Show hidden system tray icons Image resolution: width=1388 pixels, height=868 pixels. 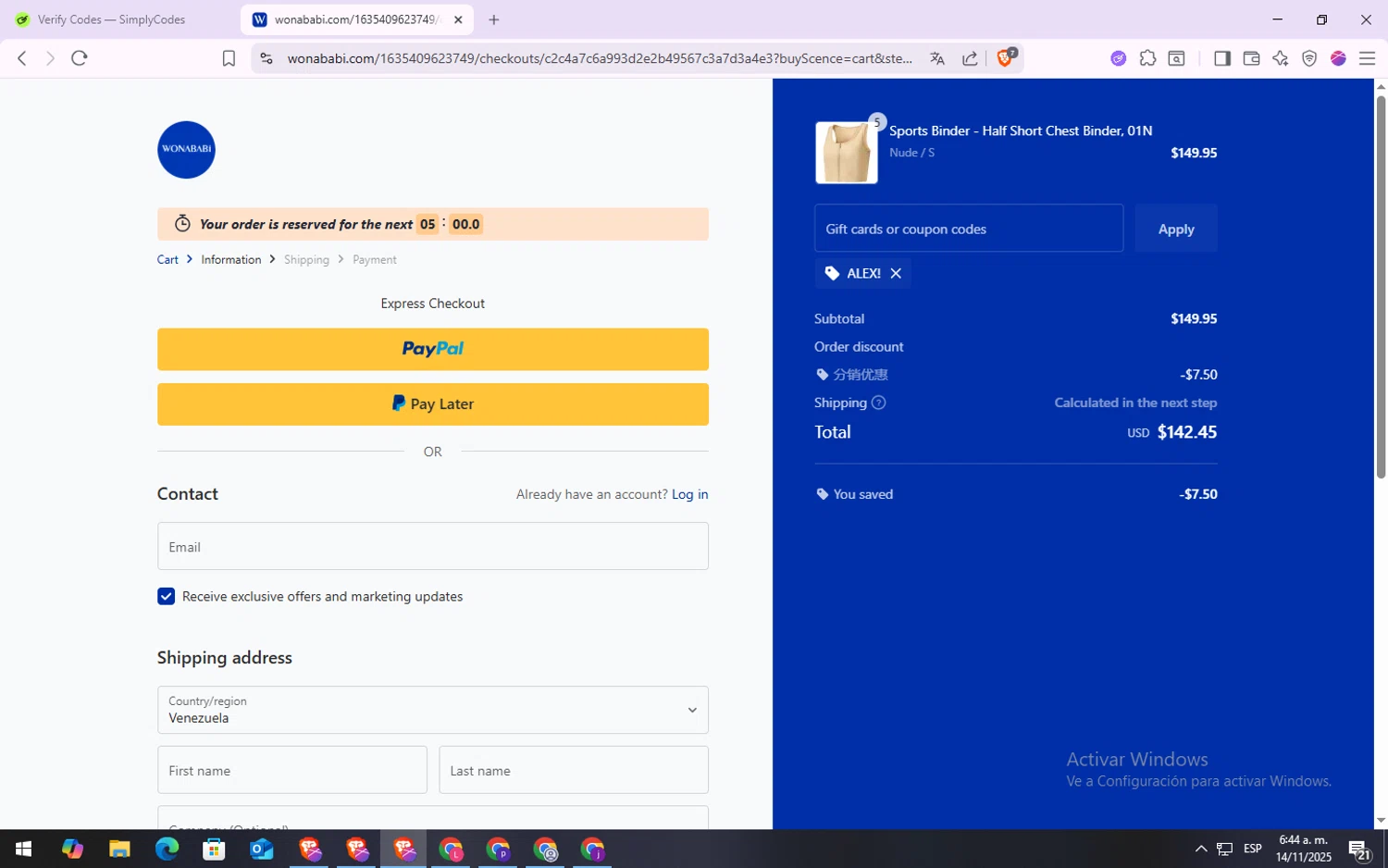(1200, 849)
